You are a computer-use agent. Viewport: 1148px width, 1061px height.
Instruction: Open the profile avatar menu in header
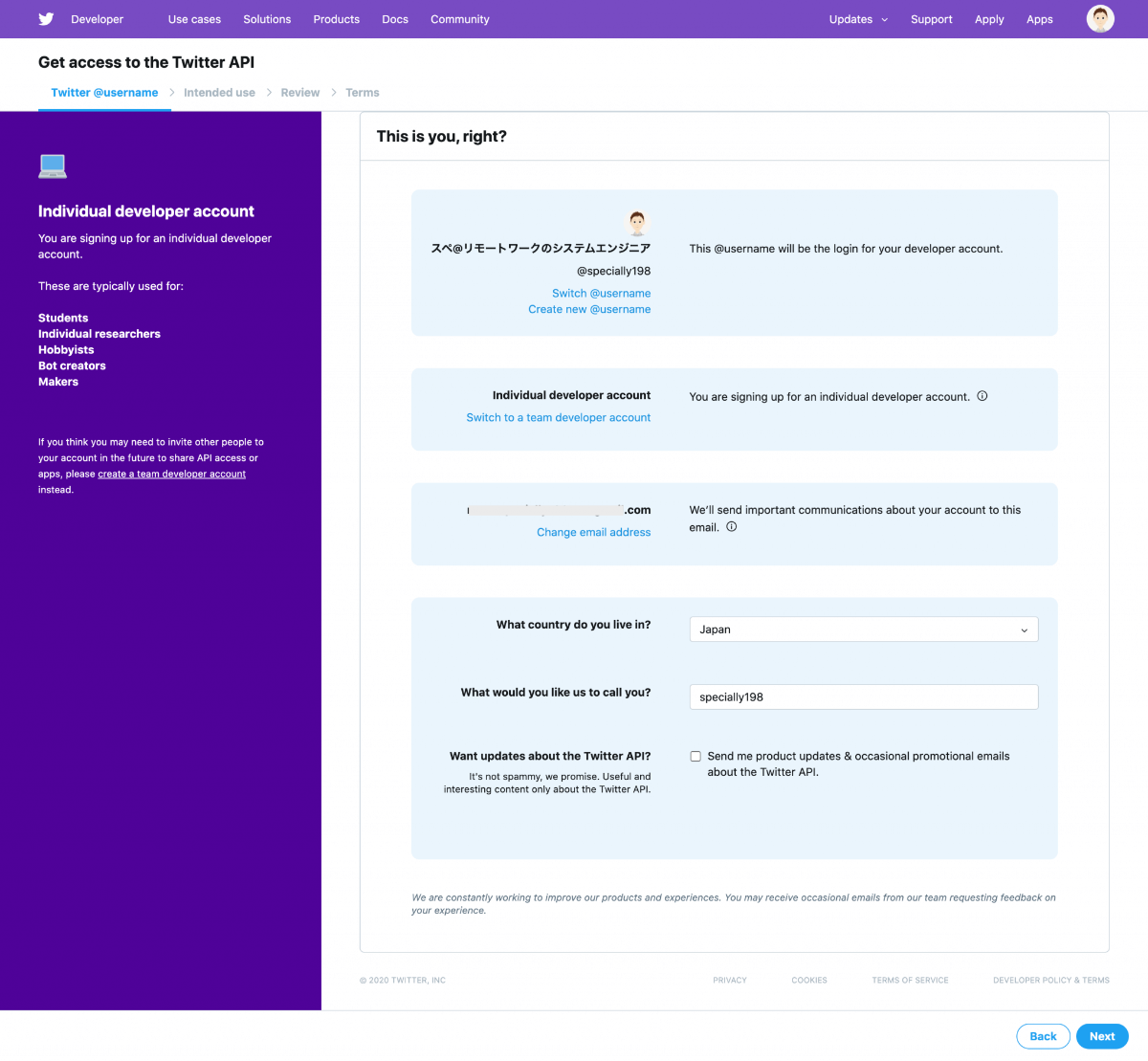coord(1100,18)
